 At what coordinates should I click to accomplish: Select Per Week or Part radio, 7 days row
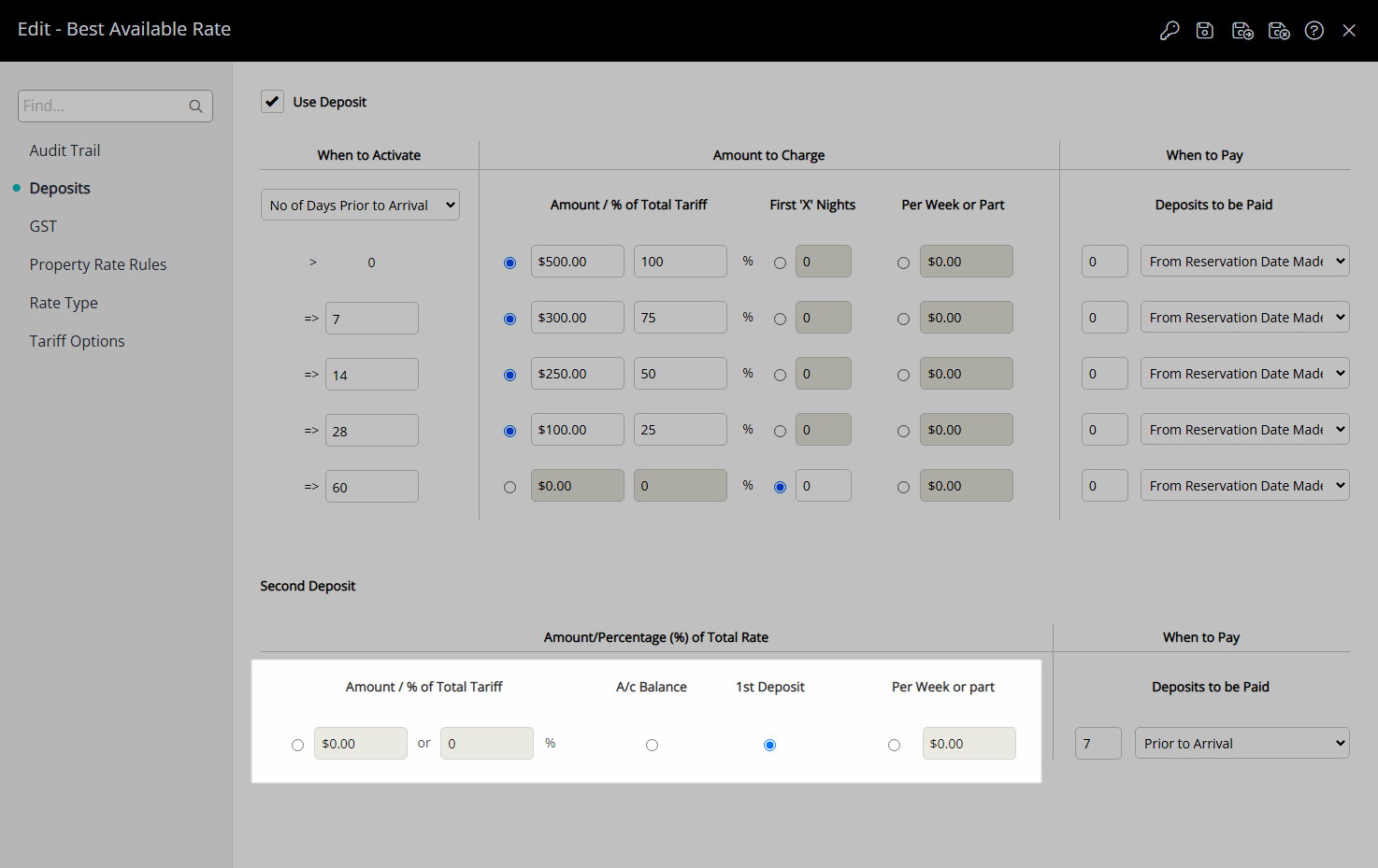[x=903, y=319]
